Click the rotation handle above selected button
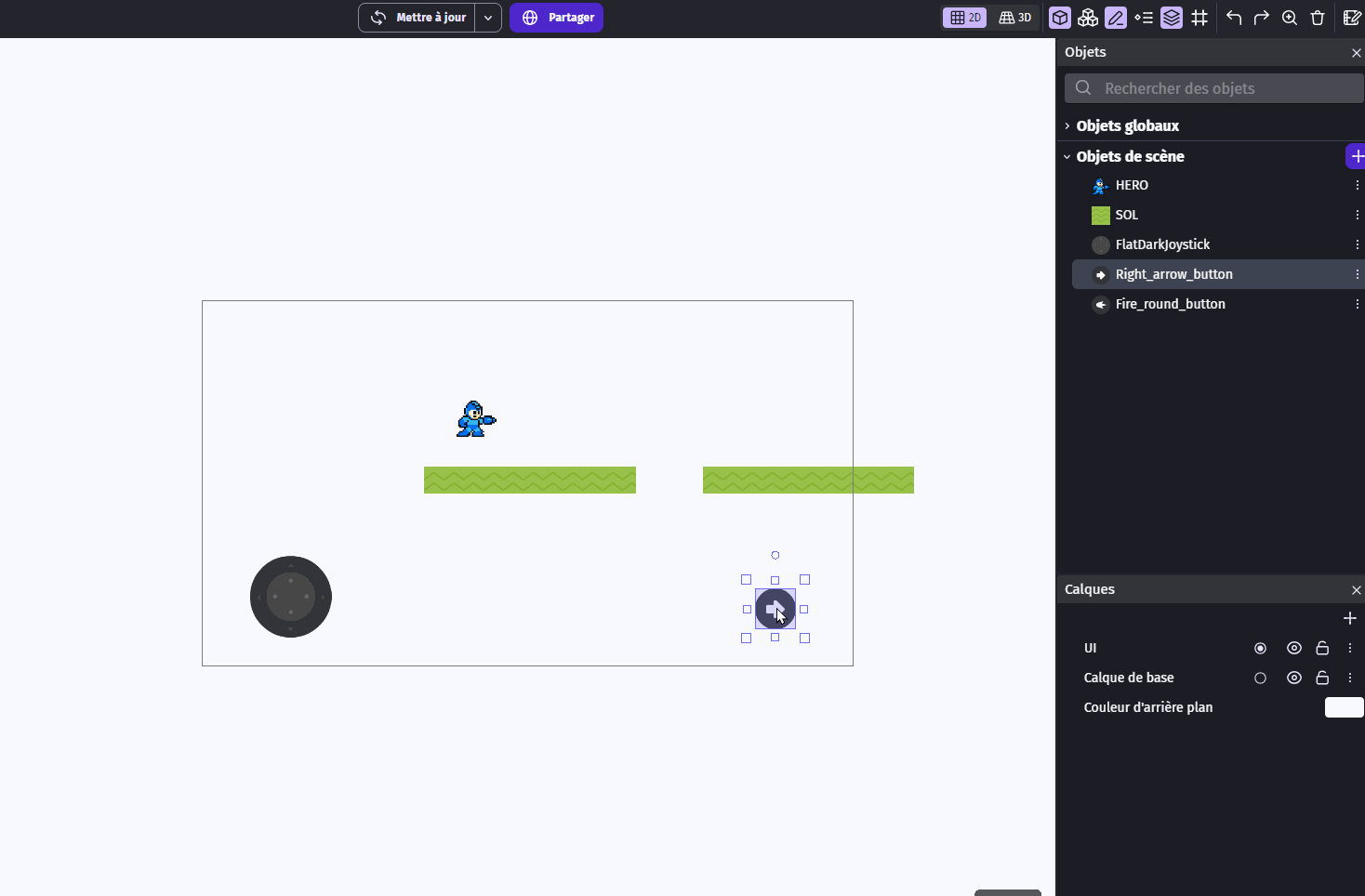Viewport: 1365px width, 896px height. 775,555
